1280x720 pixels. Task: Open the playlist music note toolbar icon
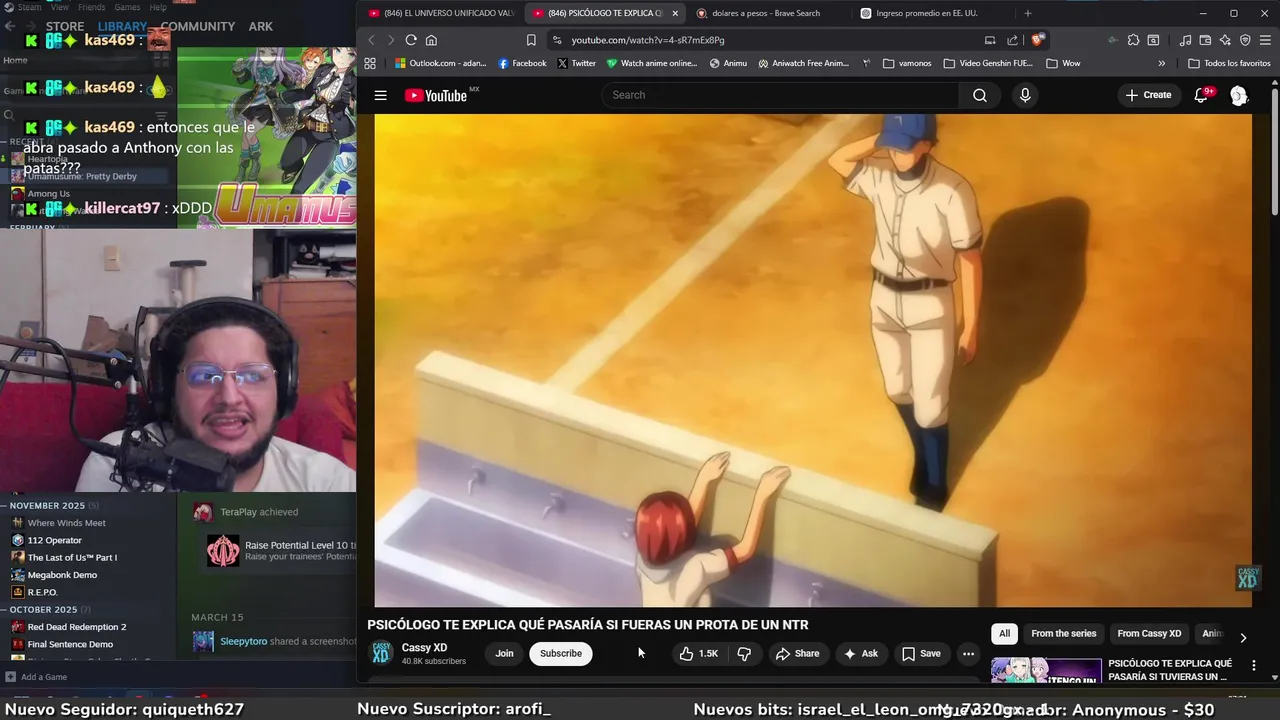tap(1185, 40)
